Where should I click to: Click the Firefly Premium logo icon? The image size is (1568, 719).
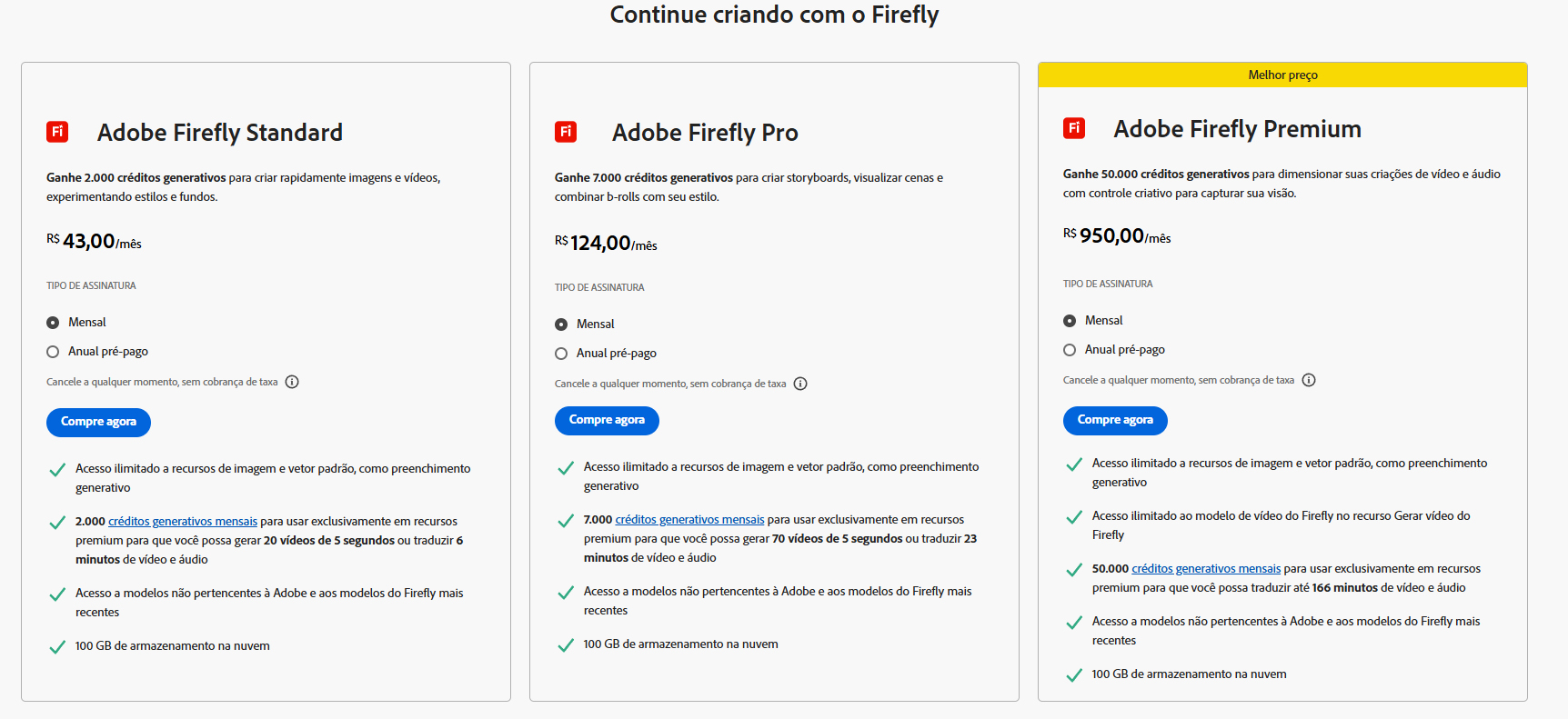point(1074,128)
